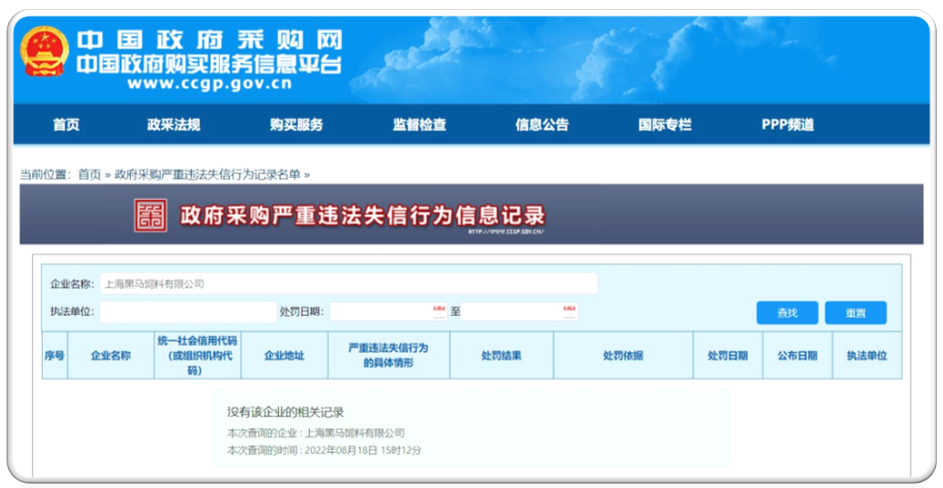Open calendar icon for start penalty date
Viewport: 943px width, 488px height.
coord(439,311)
